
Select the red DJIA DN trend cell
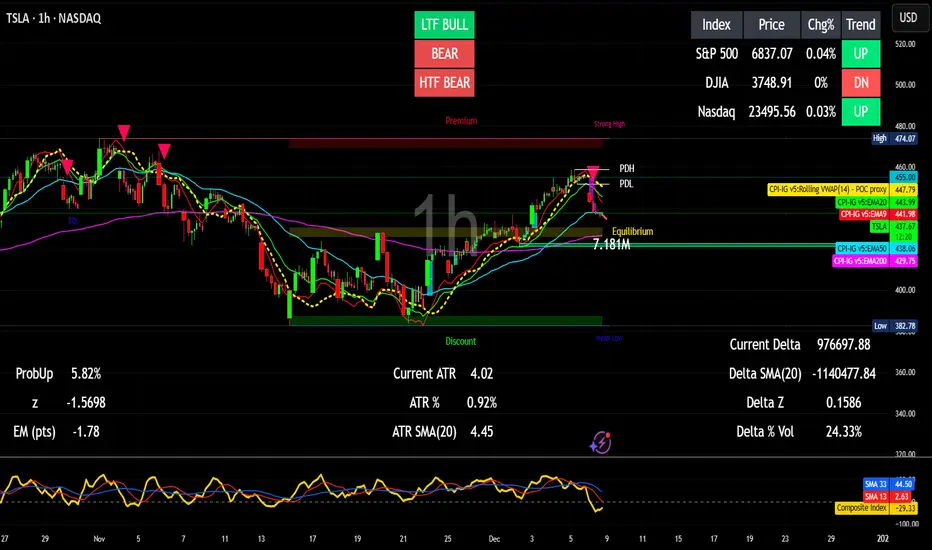point(861,83)
